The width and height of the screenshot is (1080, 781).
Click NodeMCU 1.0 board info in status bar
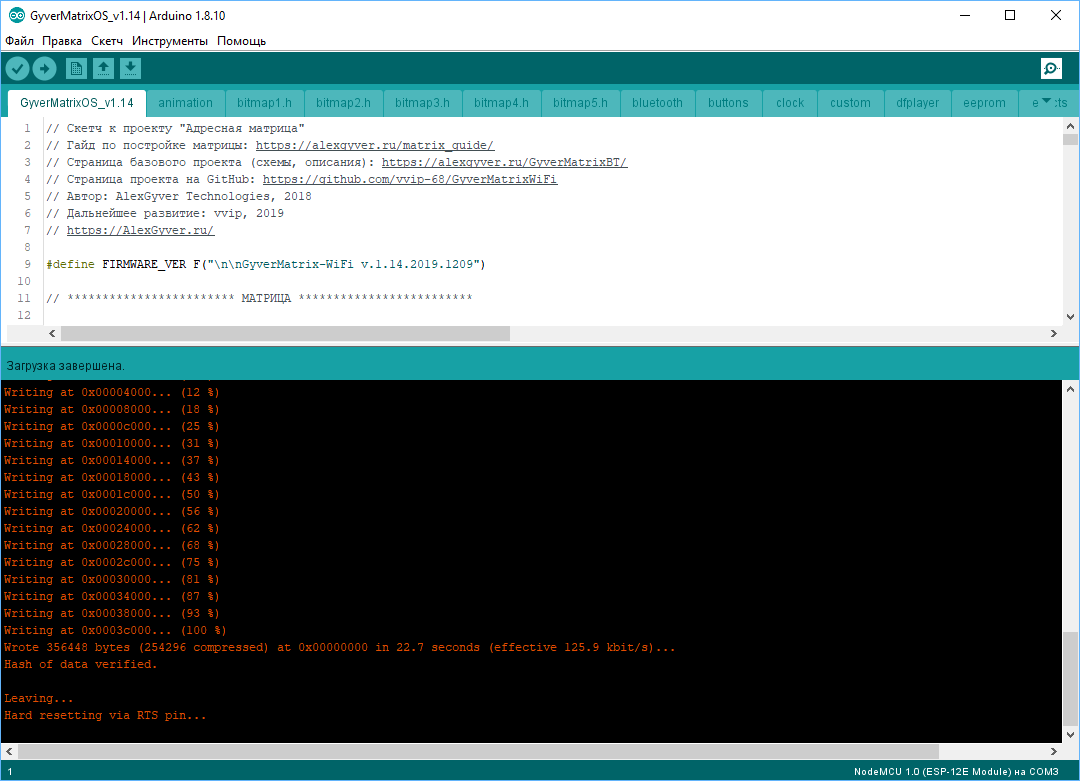[x=956, y=771]
